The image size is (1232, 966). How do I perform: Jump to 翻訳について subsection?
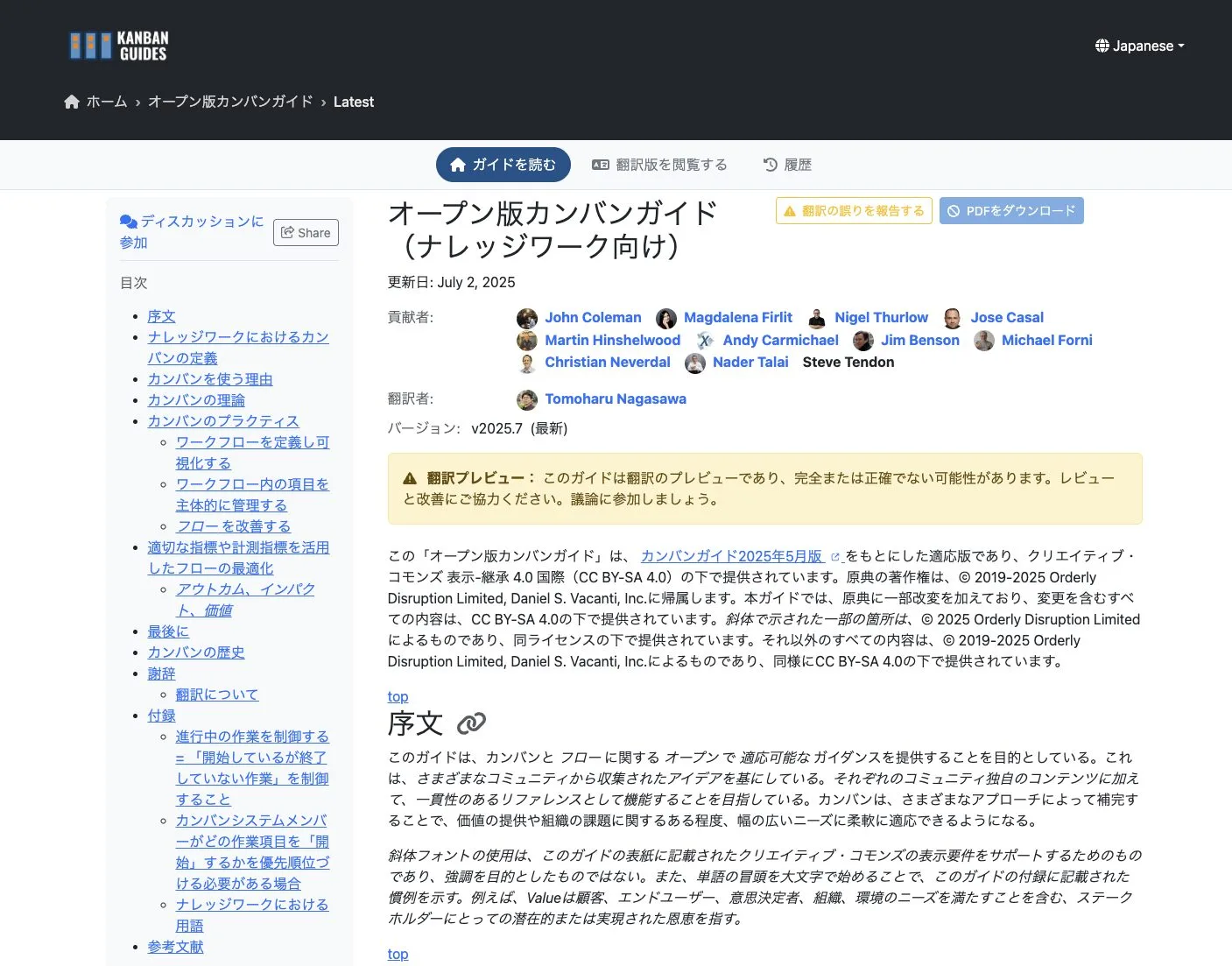click(x=217, y=695)
